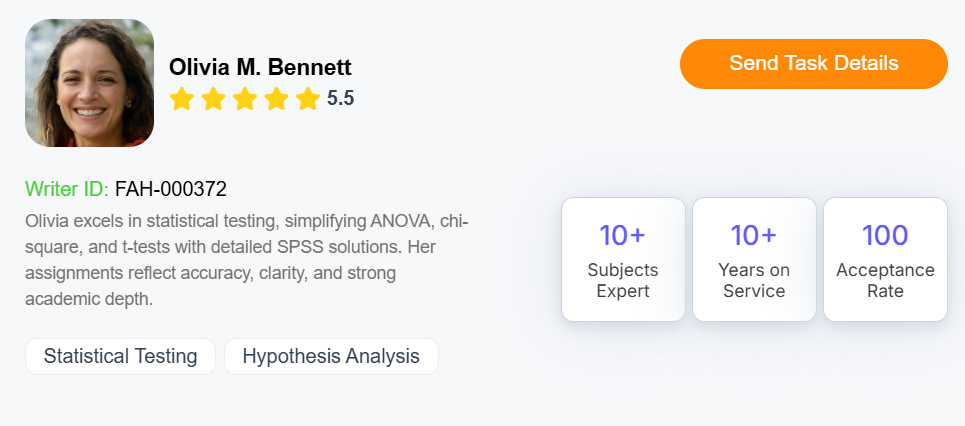Select the Hypothesis Analysis tag

(x=331, y=356)
